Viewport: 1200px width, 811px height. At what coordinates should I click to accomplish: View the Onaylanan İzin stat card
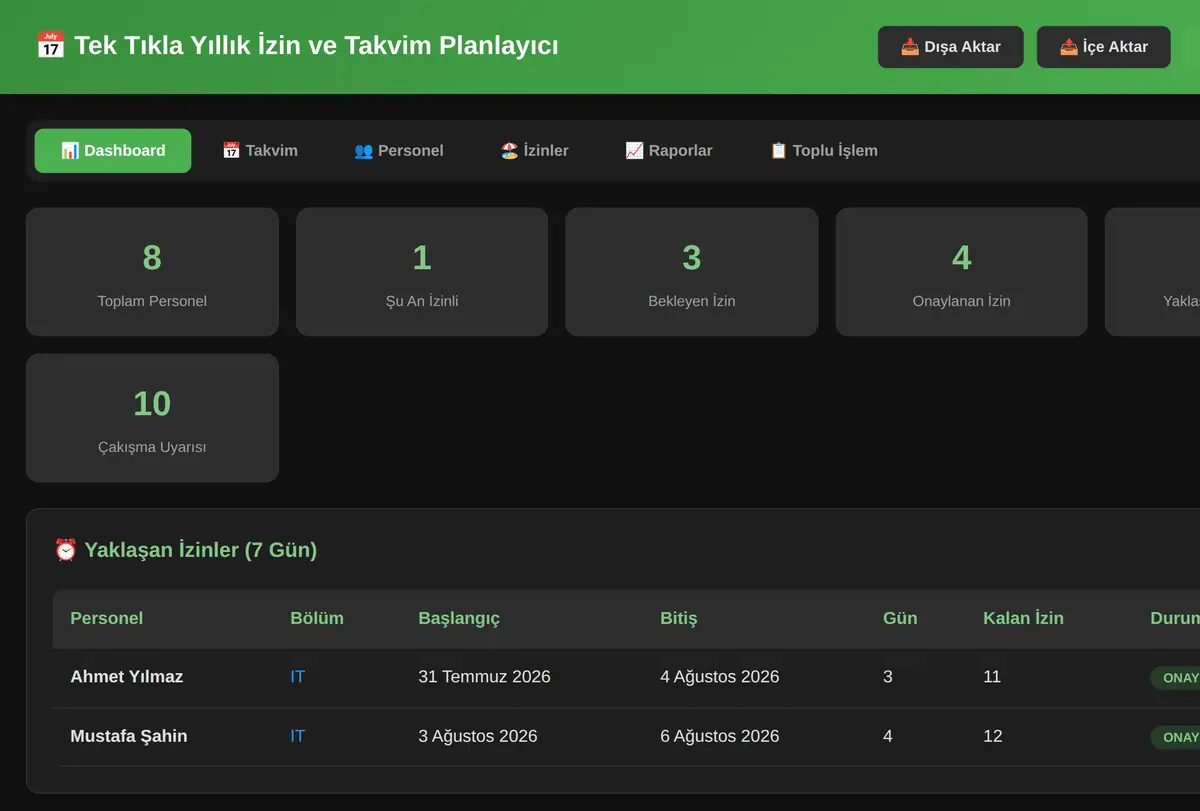[962, 272]
